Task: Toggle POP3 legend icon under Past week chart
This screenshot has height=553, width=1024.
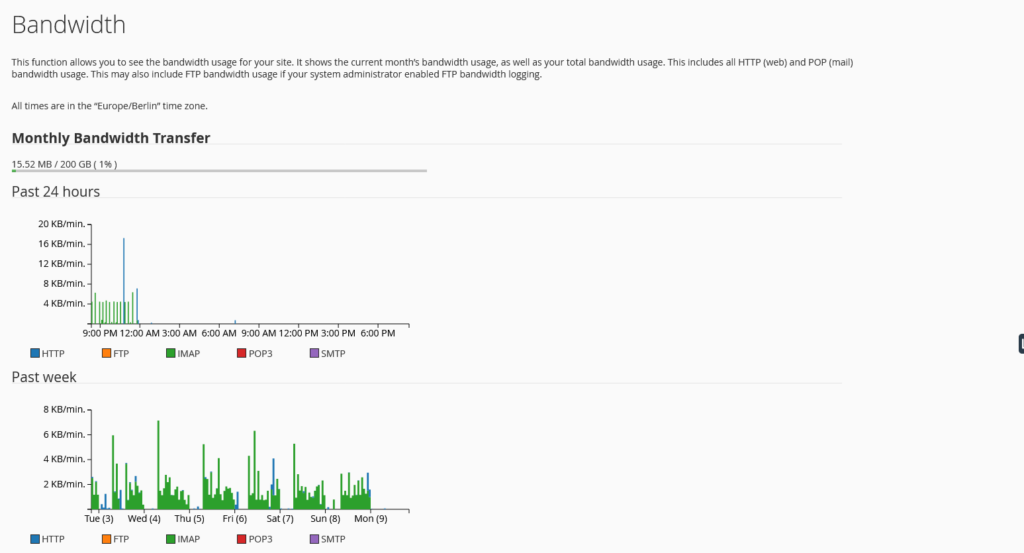Action: click(x=241, y=539)
